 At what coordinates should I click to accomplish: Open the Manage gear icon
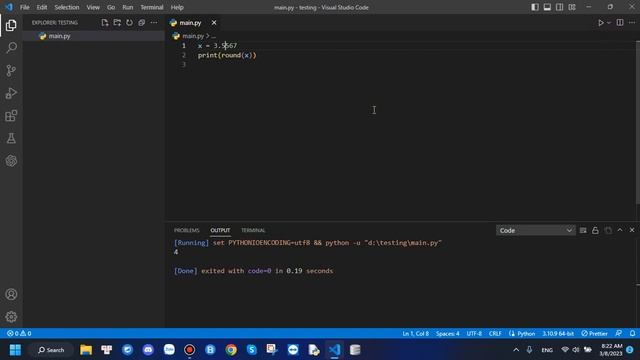coord(11,317)
